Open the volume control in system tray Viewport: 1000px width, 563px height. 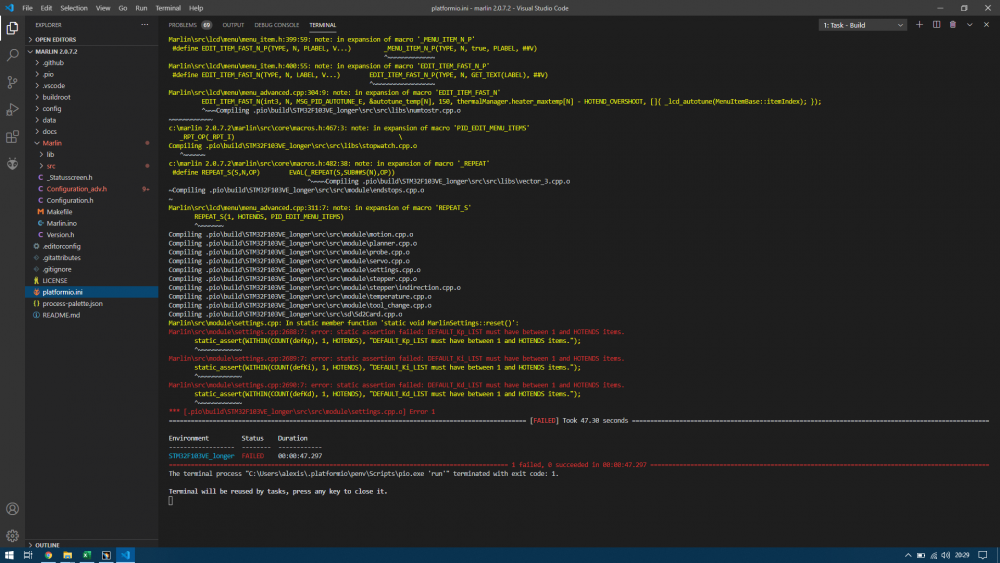click(x=945, y=555)
